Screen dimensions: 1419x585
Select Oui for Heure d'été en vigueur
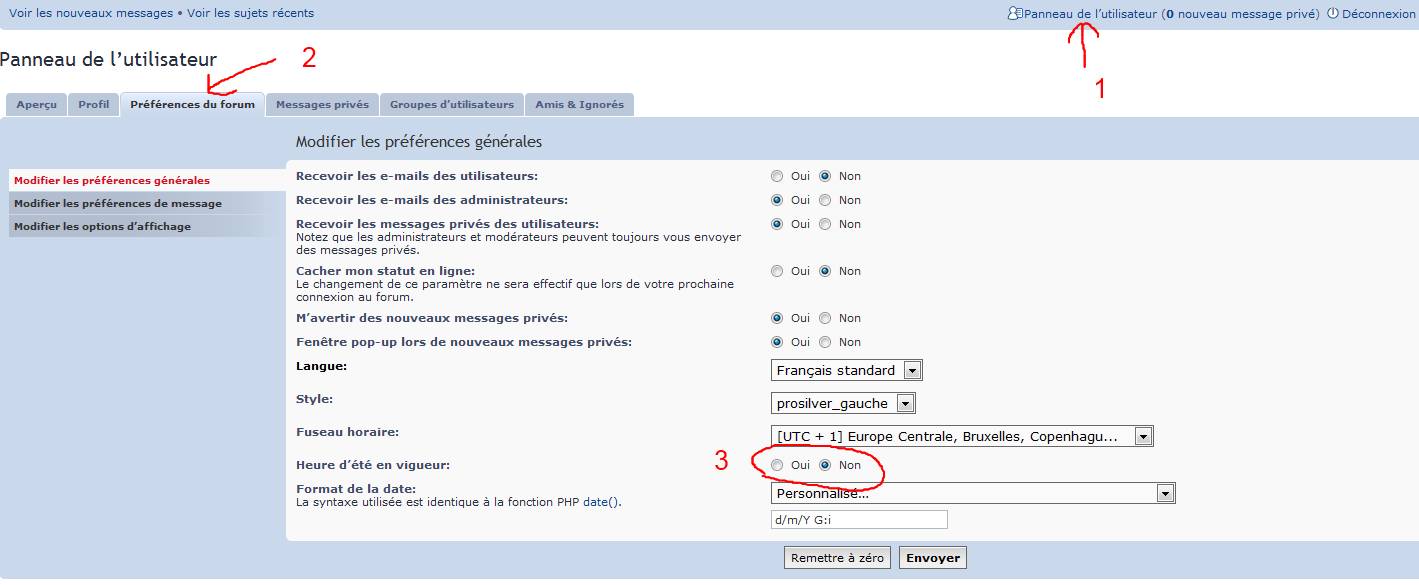tap(777, 465)
